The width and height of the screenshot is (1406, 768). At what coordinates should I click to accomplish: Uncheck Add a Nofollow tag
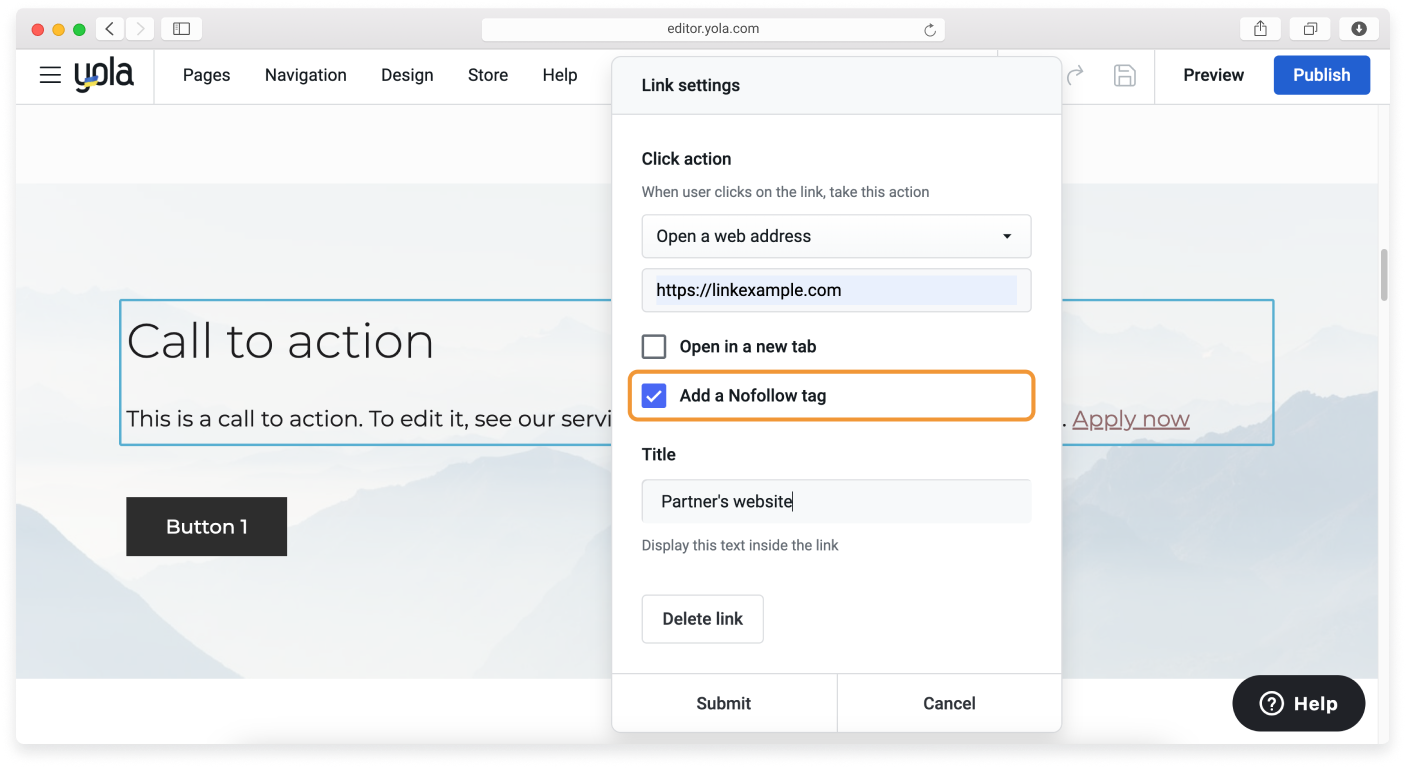pyautogui.click(x=654, y=396)
